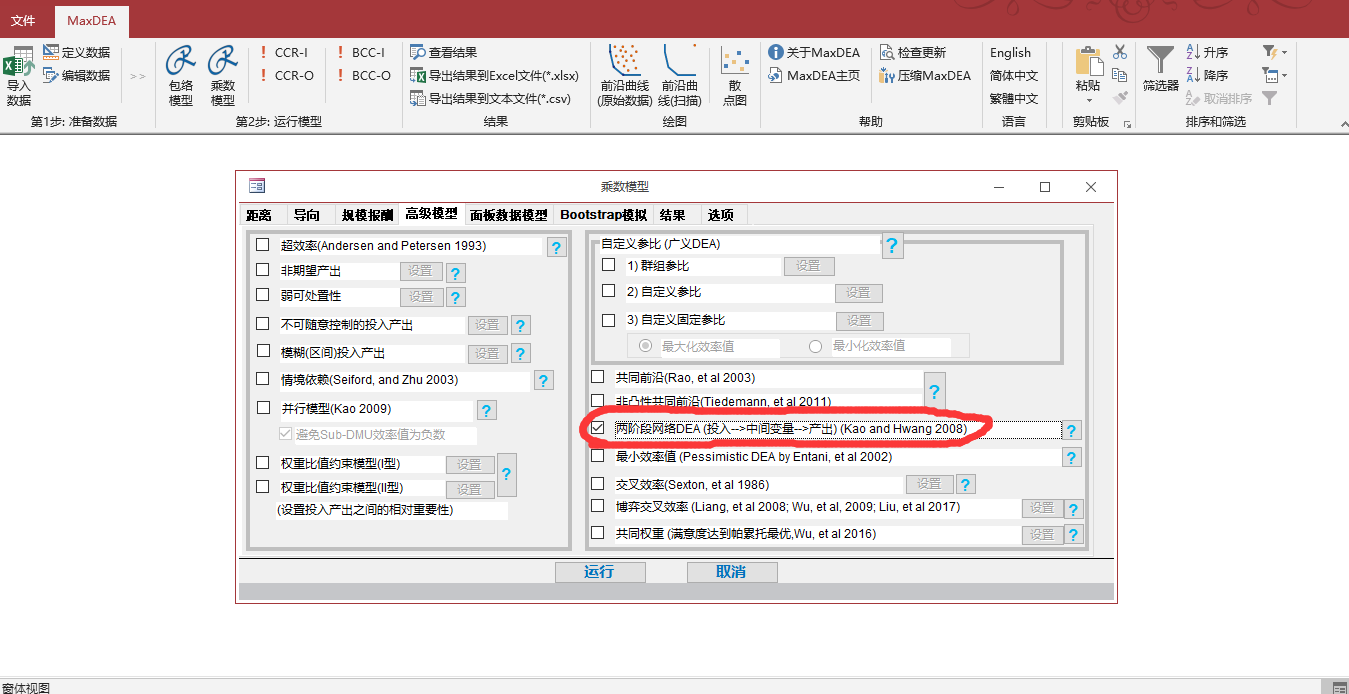Open help for Undesirable outputs (非期望产出)
The height and width of the screenshot is (694, 1349).
455,272
